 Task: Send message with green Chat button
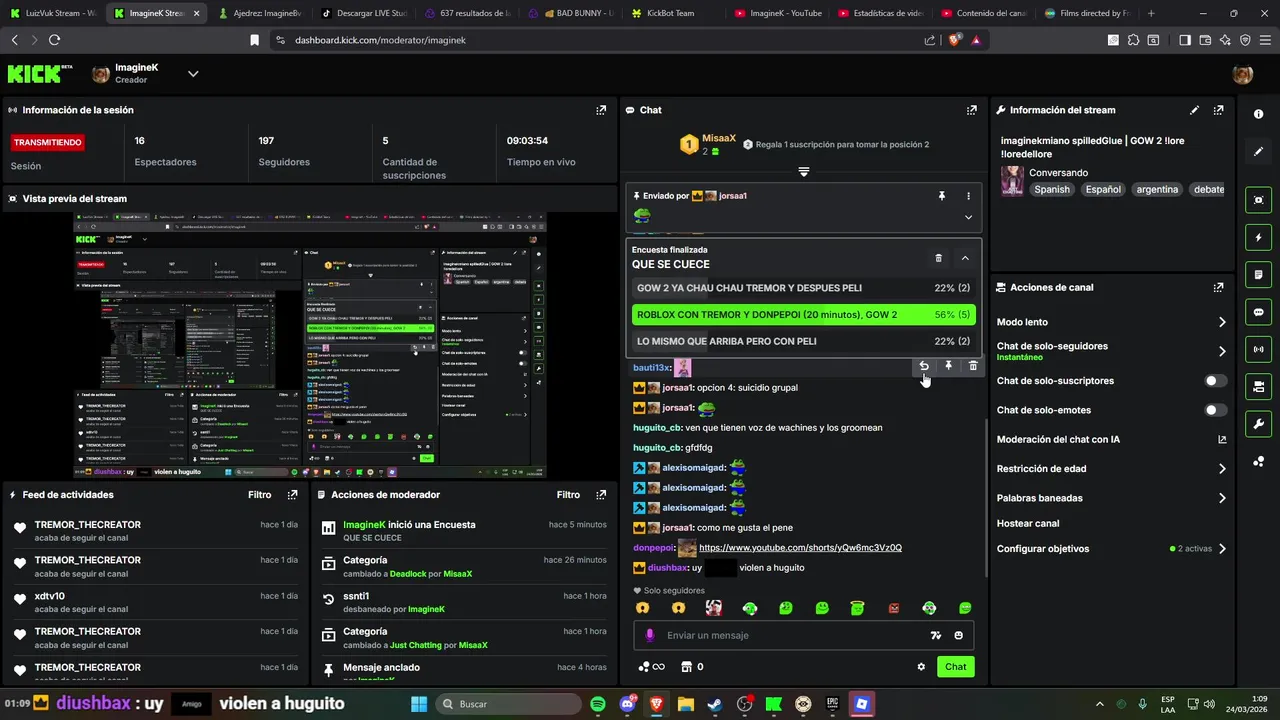coord(955,667)
